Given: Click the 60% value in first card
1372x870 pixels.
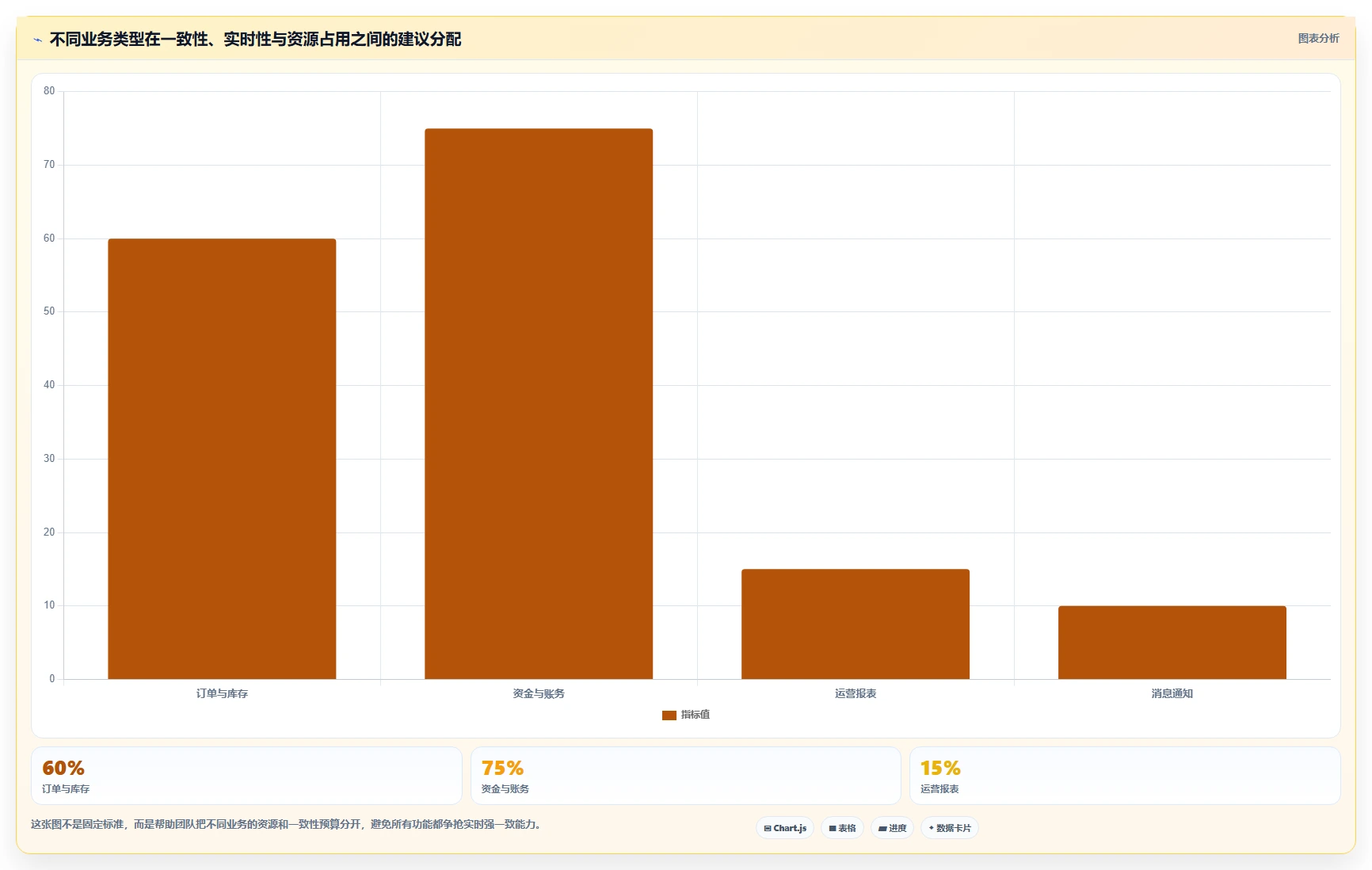Looking at the screenshot, I should [63, 768].
